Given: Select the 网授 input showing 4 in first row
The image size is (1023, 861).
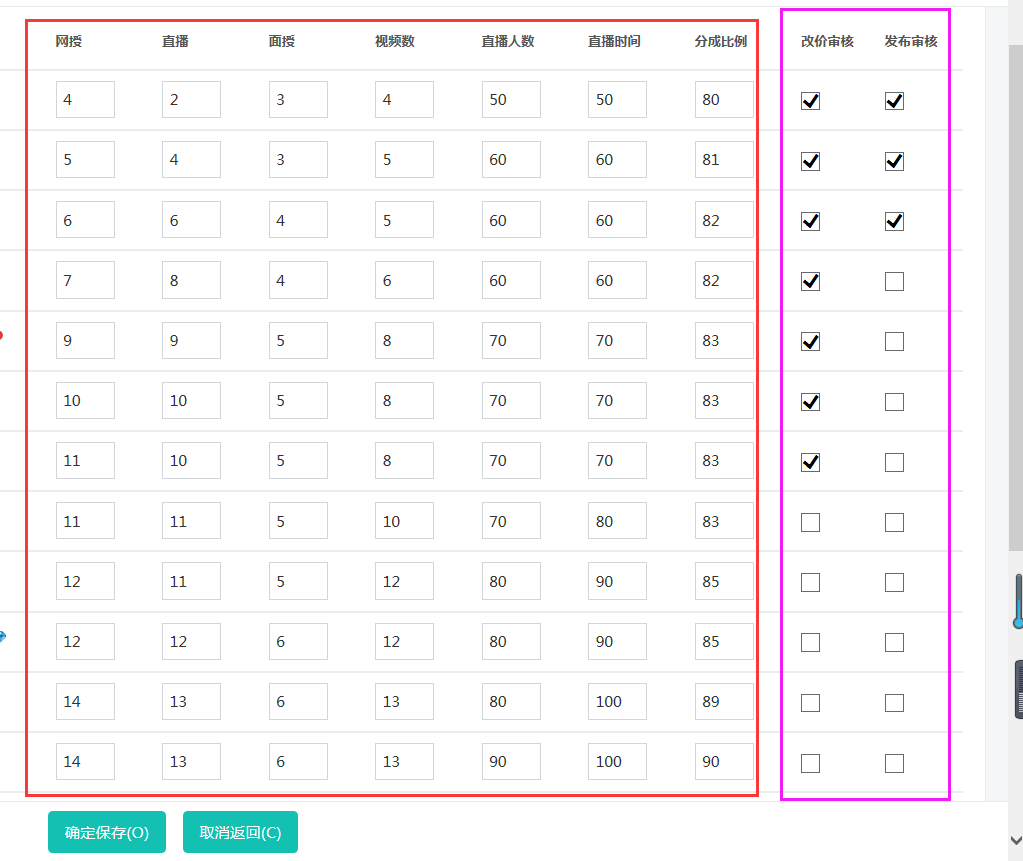Looking at the screenshot, I should click(x=85, y=100).
